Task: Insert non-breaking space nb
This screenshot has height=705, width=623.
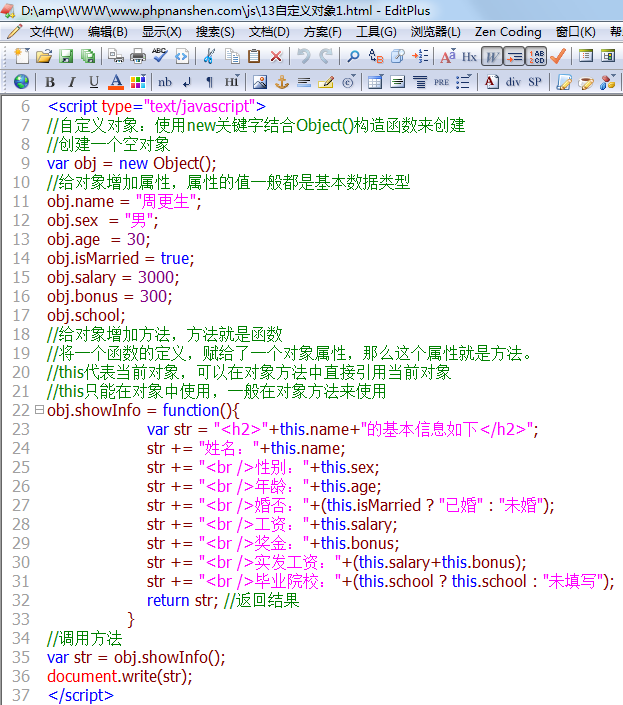Action: click(165, 82)
